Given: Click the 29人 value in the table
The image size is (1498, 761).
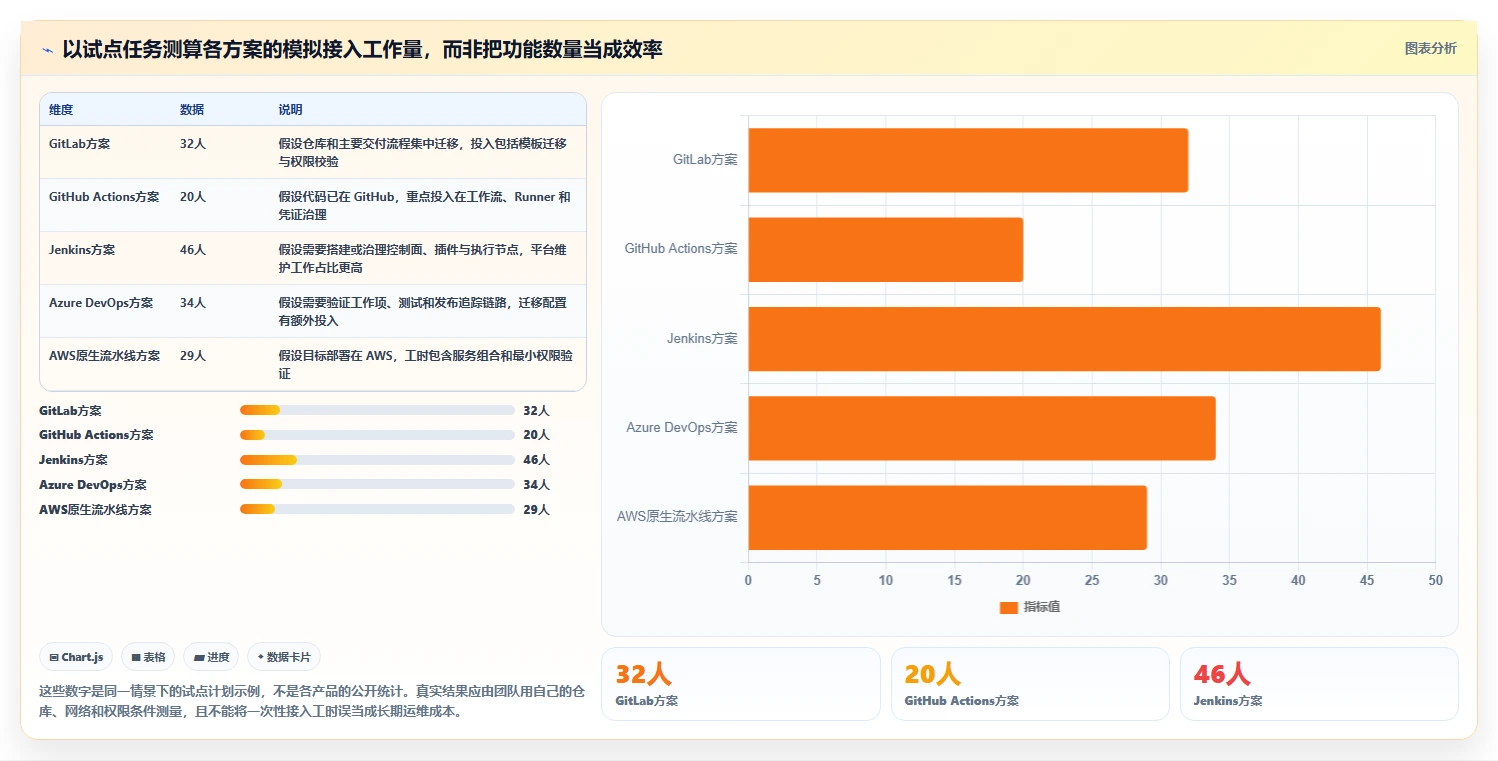Looking at the screenshot, I should pyautogui.click(x=193, y=356).
